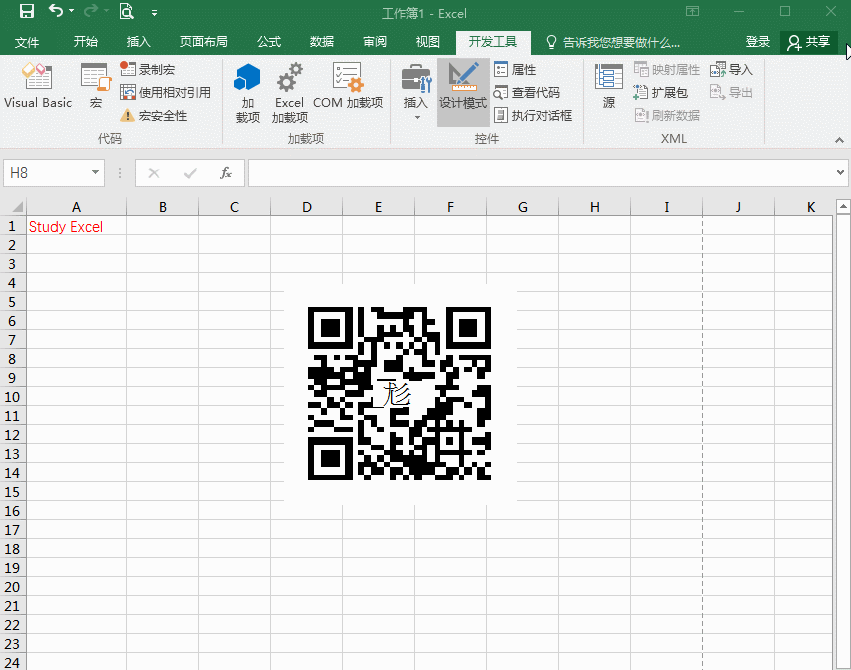Switch to the 公式 ribbon tab
The image size is (851, 670).
click(269, 42)
